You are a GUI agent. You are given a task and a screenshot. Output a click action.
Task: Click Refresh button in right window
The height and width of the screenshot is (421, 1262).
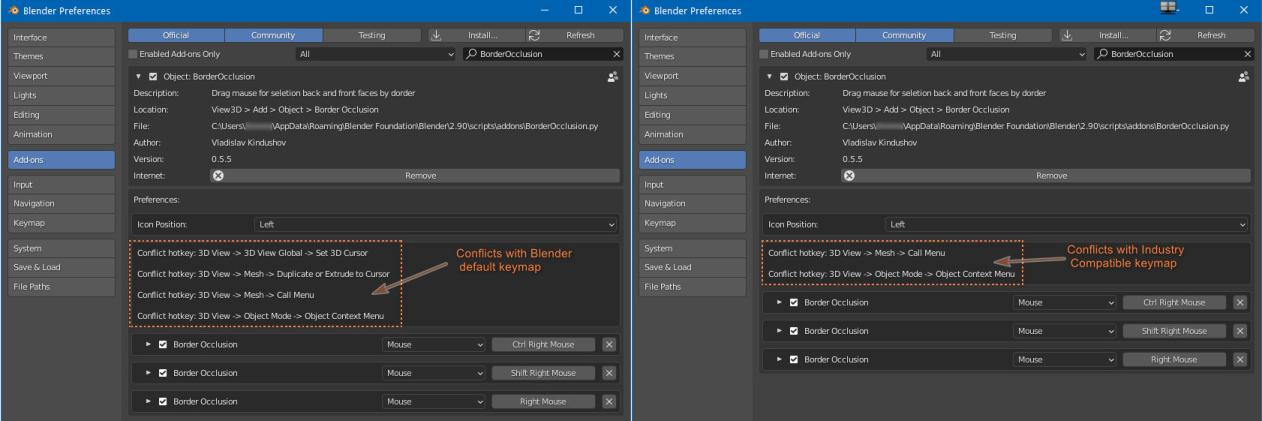tap(1204, 35)
